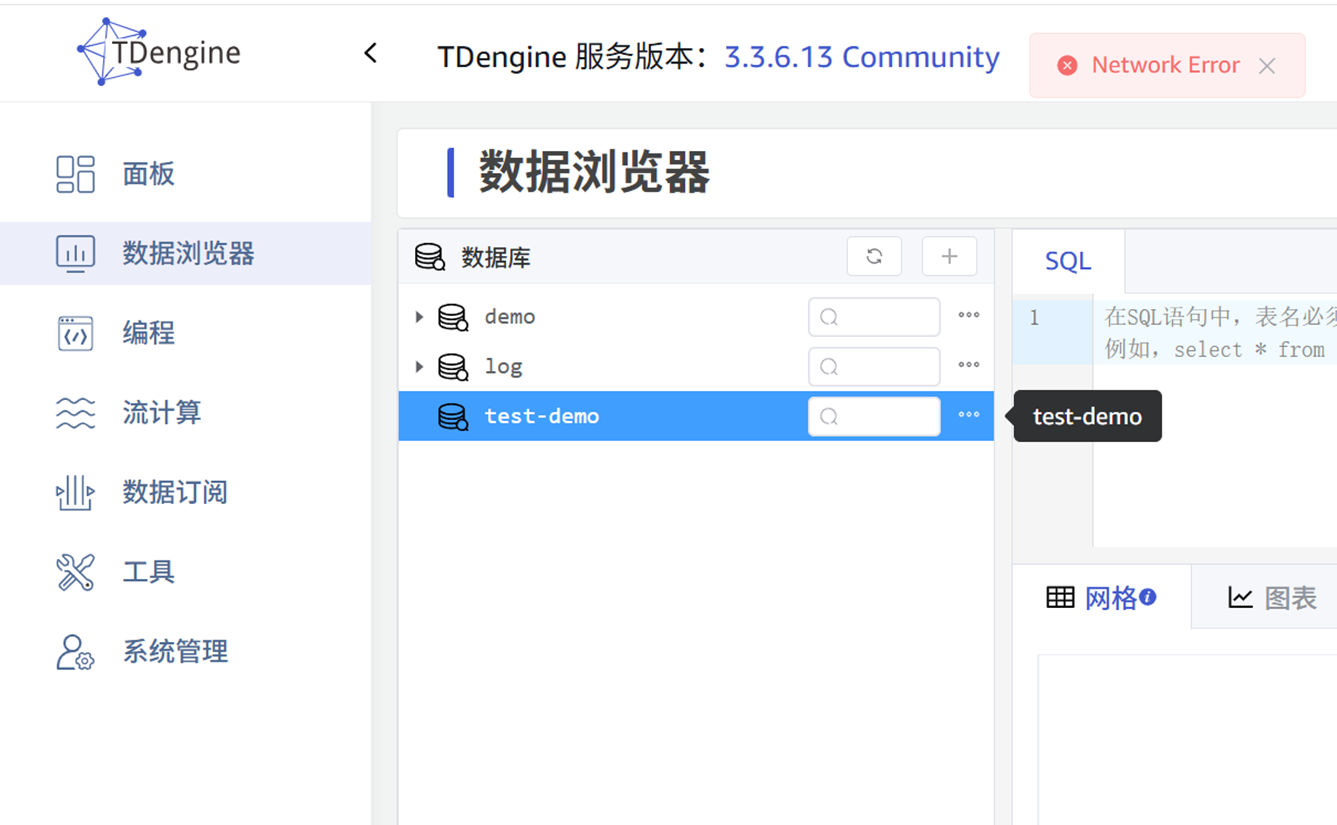Open 系统管理 system management
1337x825 pixels.
175,652
